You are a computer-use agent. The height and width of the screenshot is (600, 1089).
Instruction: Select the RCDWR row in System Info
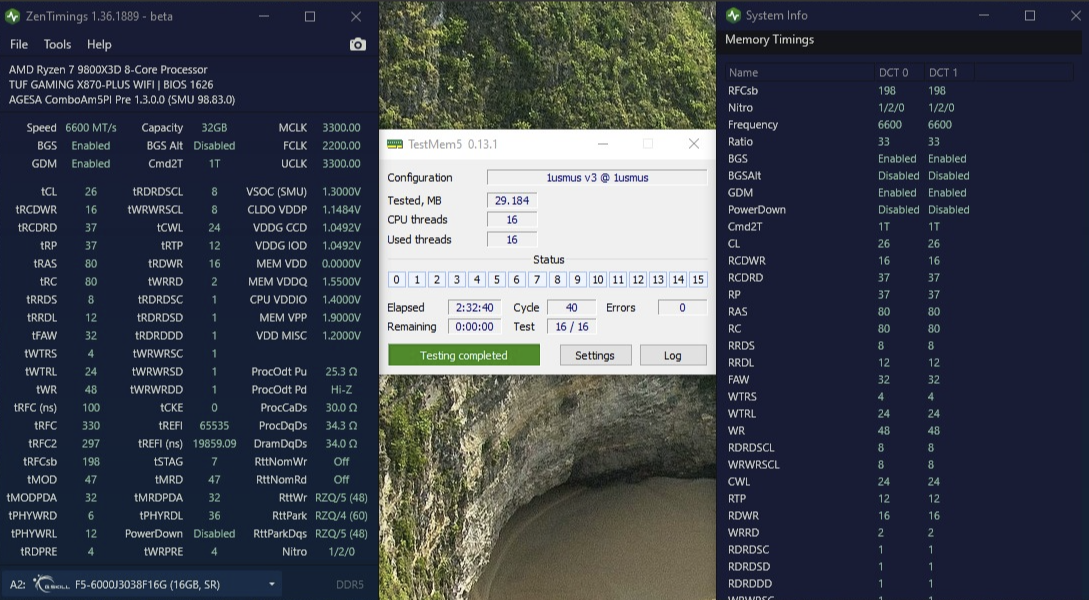coord(900,260)
